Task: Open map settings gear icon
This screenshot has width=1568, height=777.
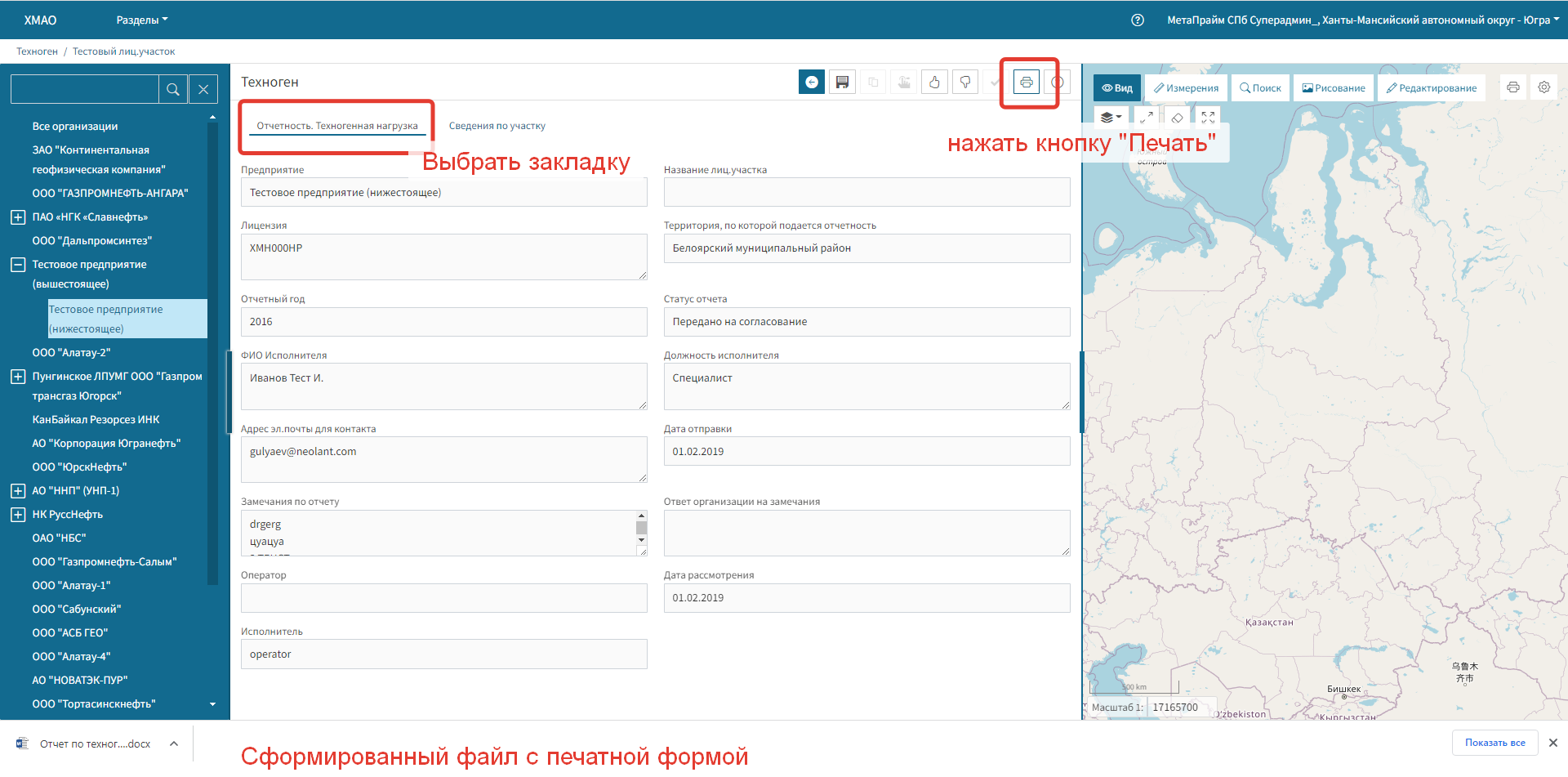Action: coord(1543,87)
